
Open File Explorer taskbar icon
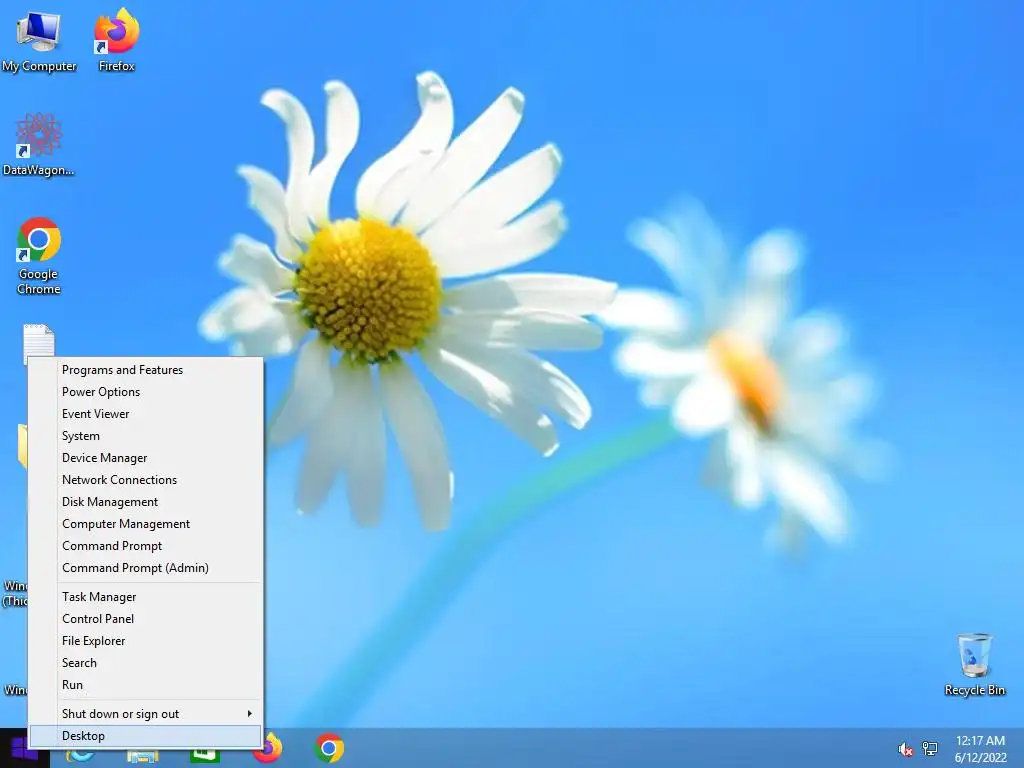[x=142, y=756]
